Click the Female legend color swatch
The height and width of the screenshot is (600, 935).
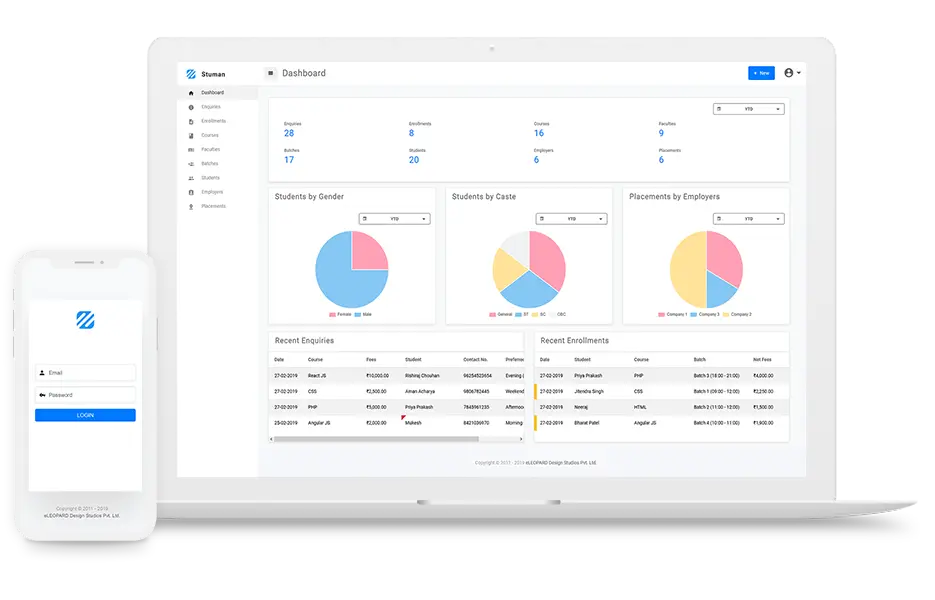coord(332,315)
